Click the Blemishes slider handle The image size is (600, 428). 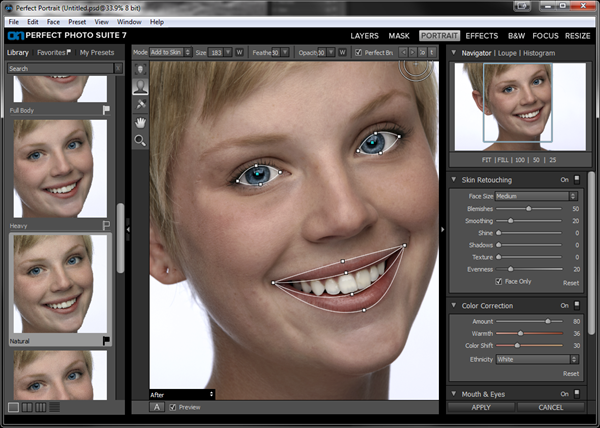click(529, 208)
